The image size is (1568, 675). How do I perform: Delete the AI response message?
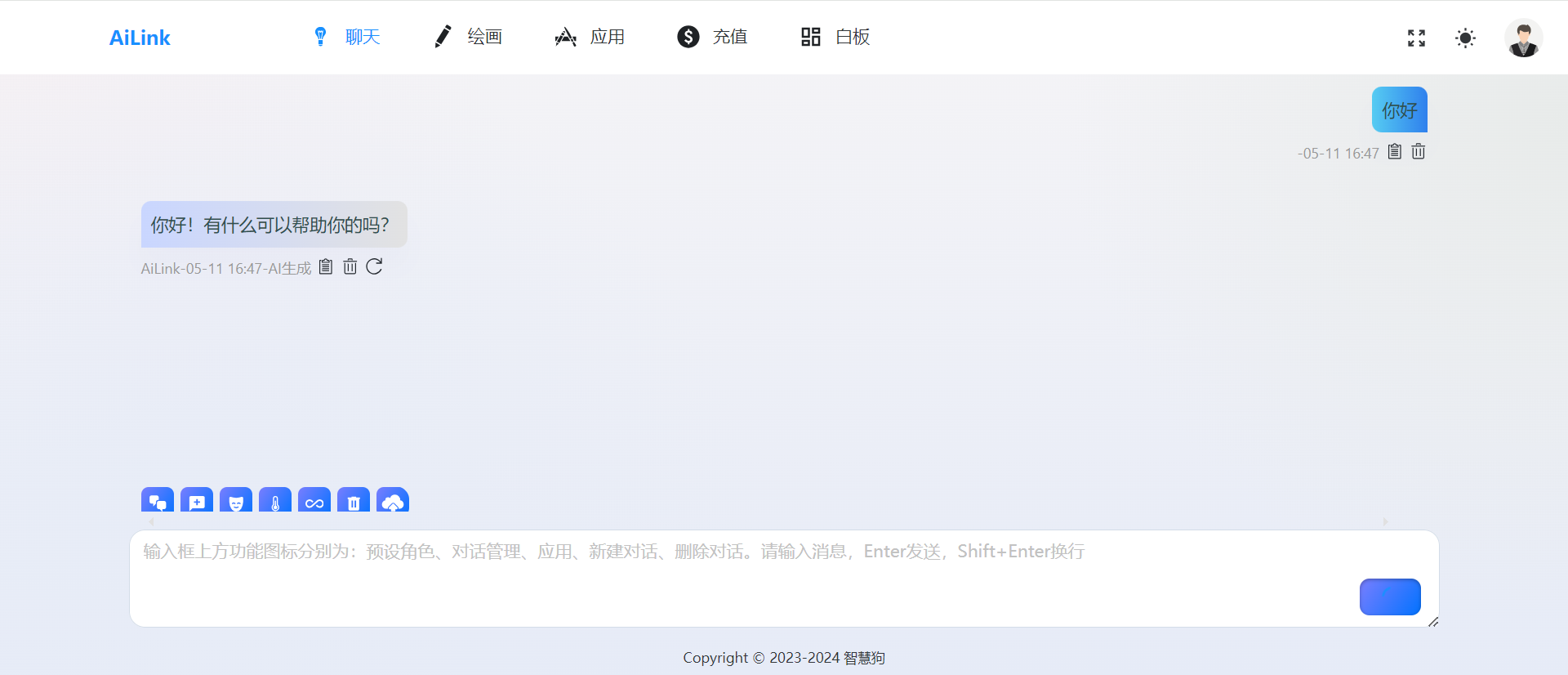click(x=350, y=266)
